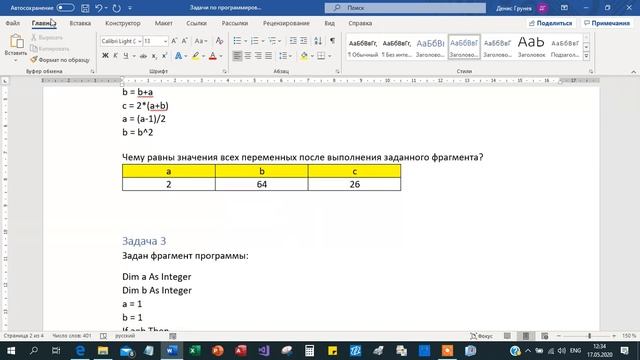The width and height of the screenshot is (640, 360).
Task: Open the Файл tab
Action: [x=13, y=23]
